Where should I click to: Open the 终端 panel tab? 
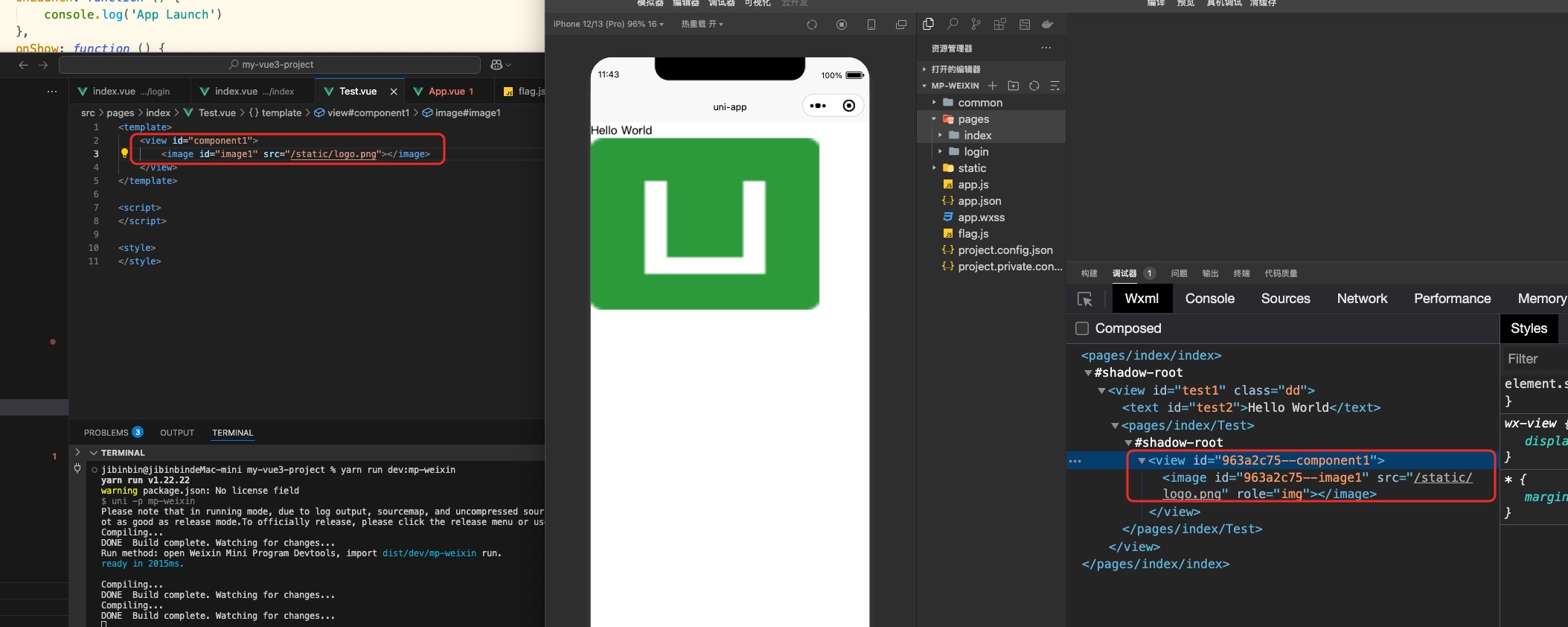click(x=1241, y=273)
